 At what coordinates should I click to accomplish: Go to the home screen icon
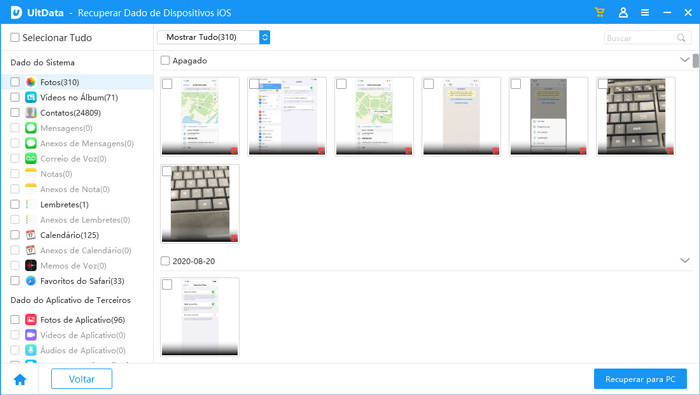pyautogui.click(x=20, y=379)
